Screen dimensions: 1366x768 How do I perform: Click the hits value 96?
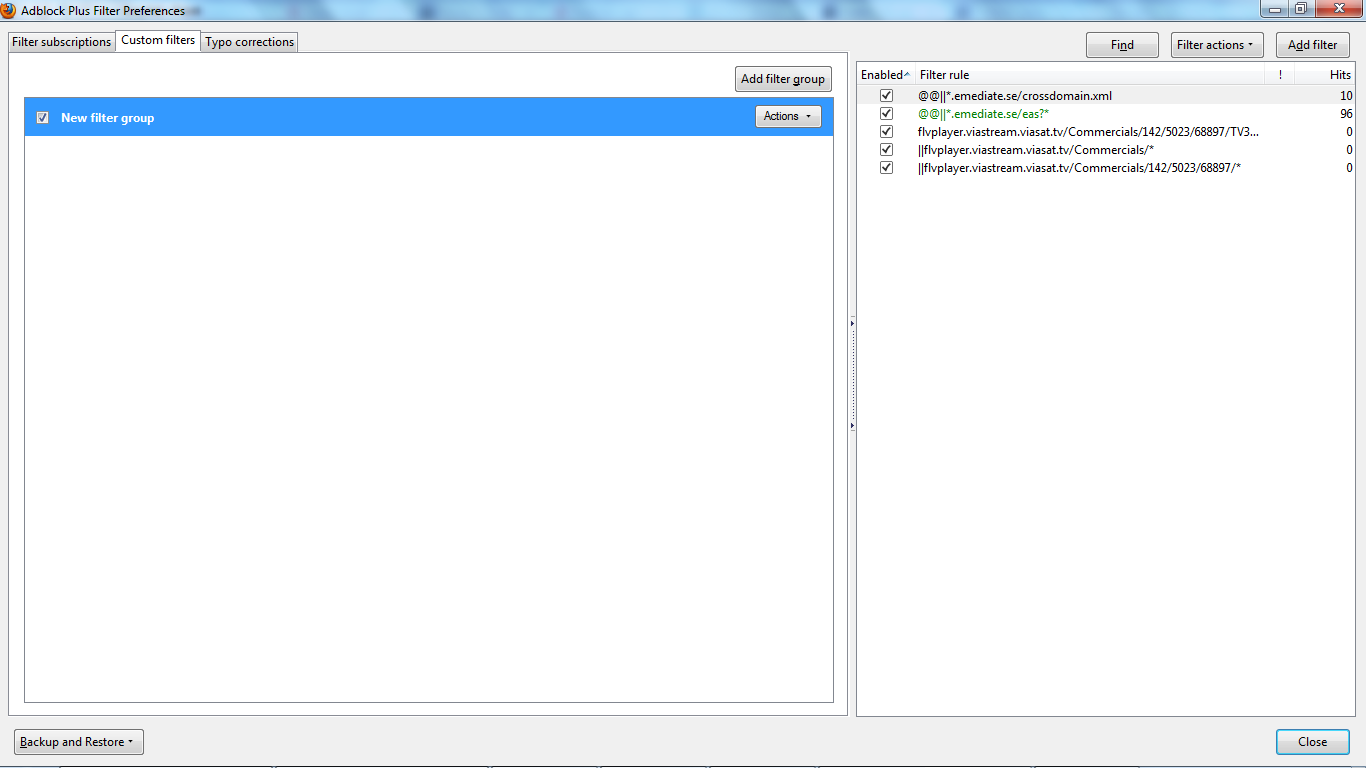click(1346, 114)
